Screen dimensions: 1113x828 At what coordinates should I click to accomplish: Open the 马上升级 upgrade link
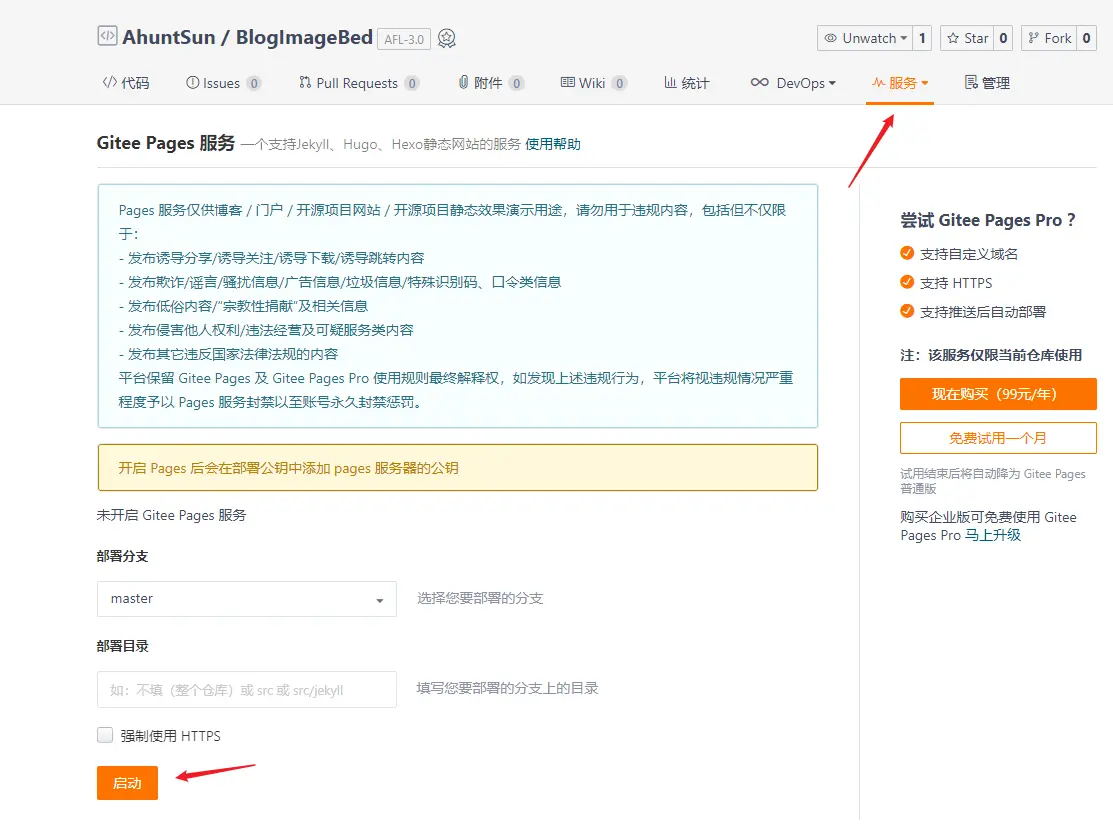[x=992, y=535]
